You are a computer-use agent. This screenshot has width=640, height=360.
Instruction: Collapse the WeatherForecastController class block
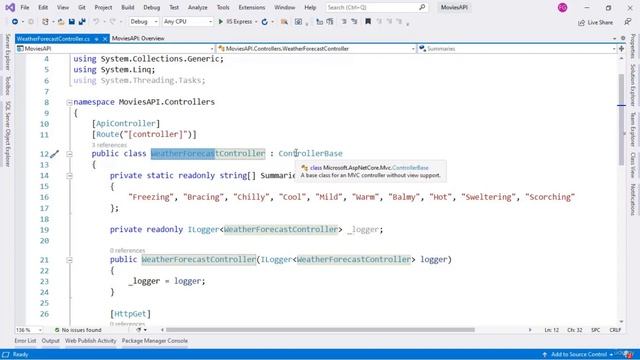[x=69, y=154]
